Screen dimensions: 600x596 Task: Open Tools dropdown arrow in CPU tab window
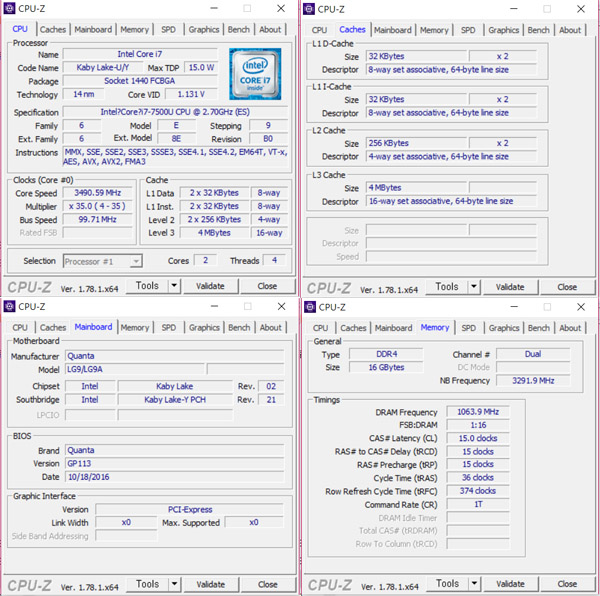pos(174,285)
